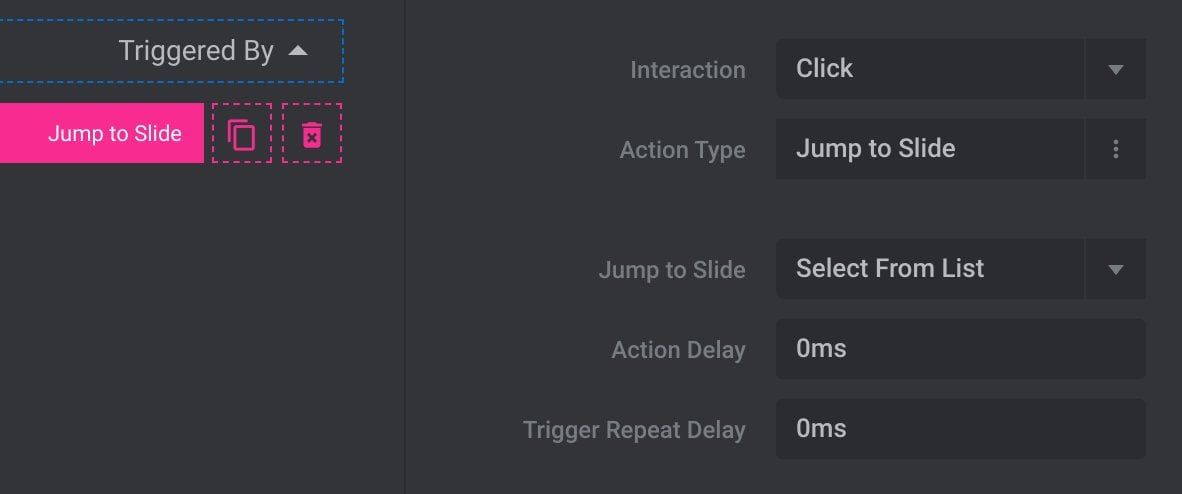Screen dimensions: 1182x494
Task: Click the Action Delay label
Action: (678, 350)
